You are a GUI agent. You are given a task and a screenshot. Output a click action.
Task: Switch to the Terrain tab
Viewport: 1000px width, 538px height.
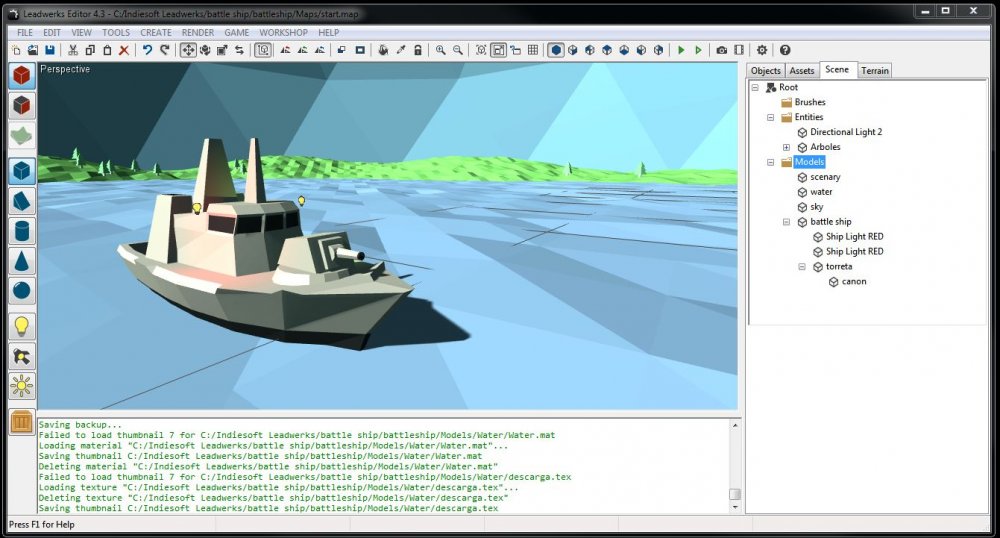[875, 71]
